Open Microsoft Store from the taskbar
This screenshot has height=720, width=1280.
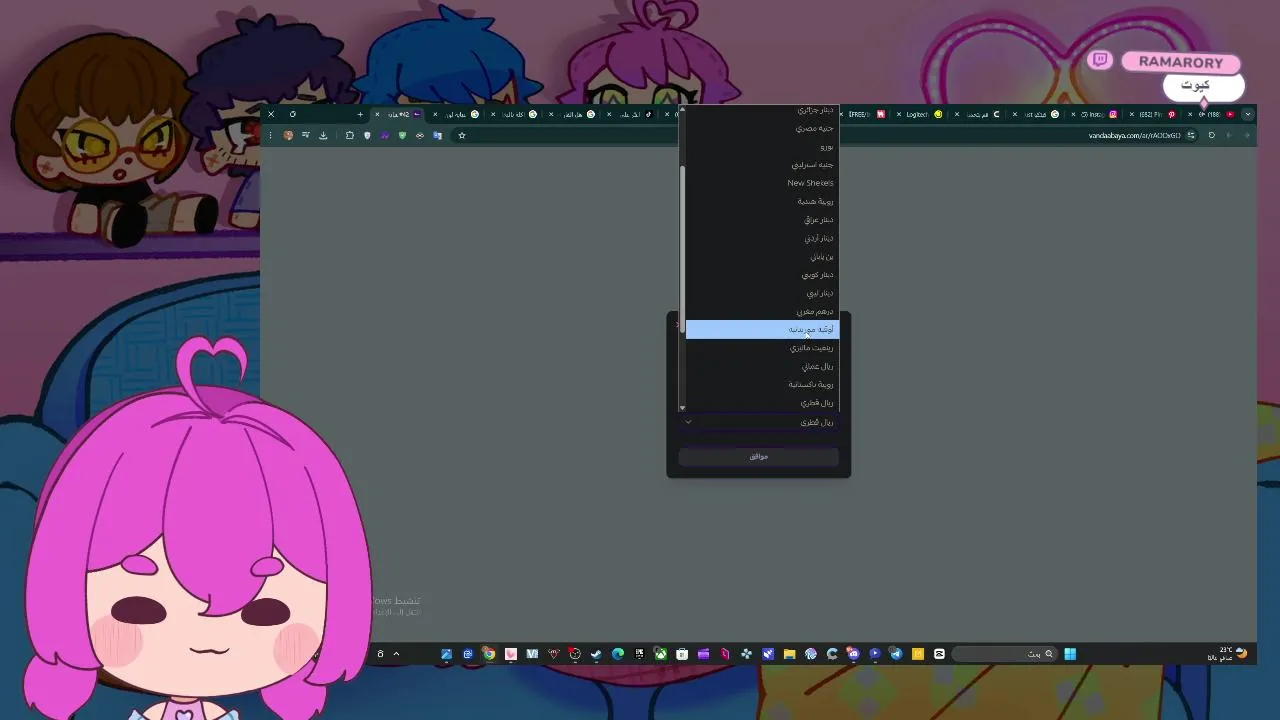point(681,654)
